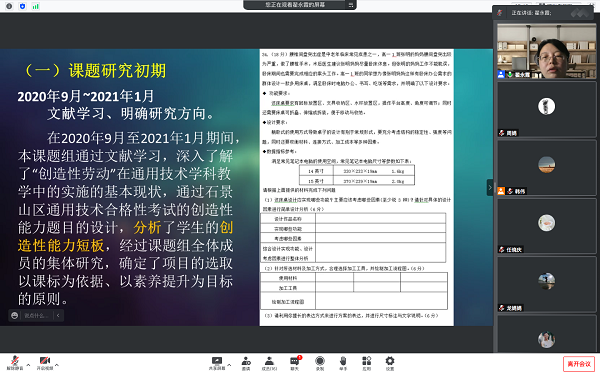Open the invite participants icon
The width and height of the screenshot is (600, 375).
point(246,363)
